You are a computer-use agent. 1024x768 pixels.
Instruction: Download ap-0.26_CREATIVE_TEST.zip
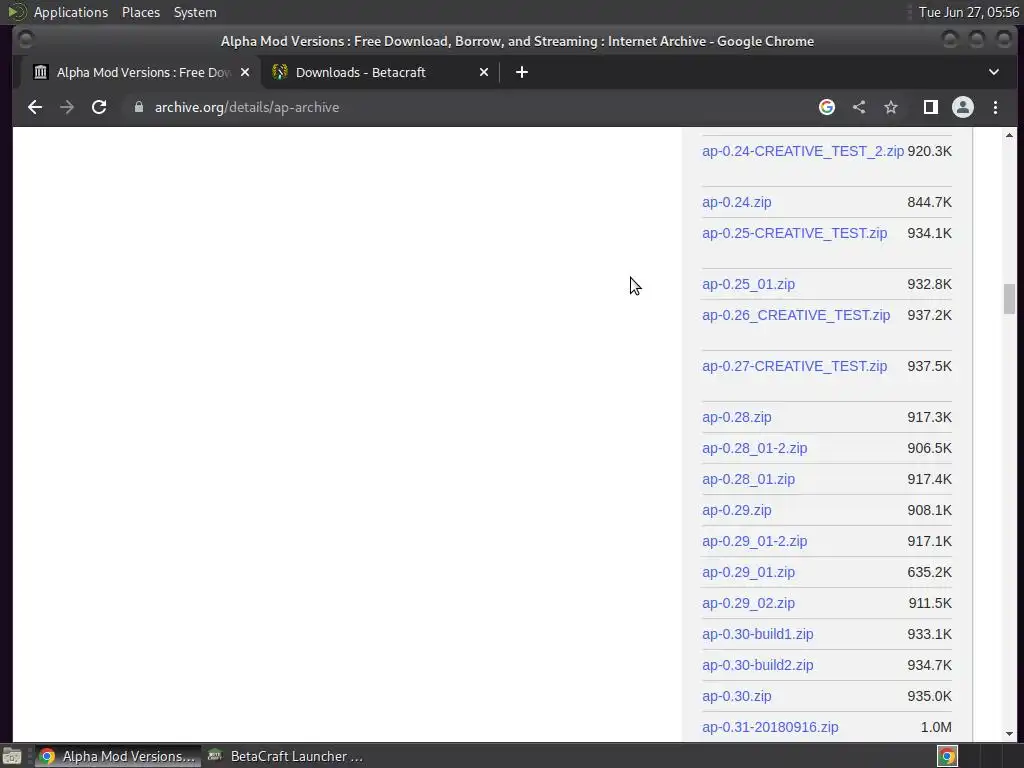click(796, 315)
